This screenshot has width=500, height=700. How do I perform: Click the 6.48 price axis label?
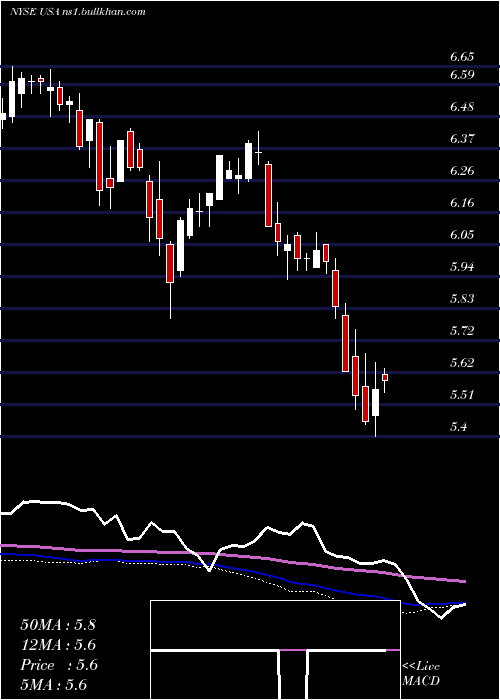point(462,107)
